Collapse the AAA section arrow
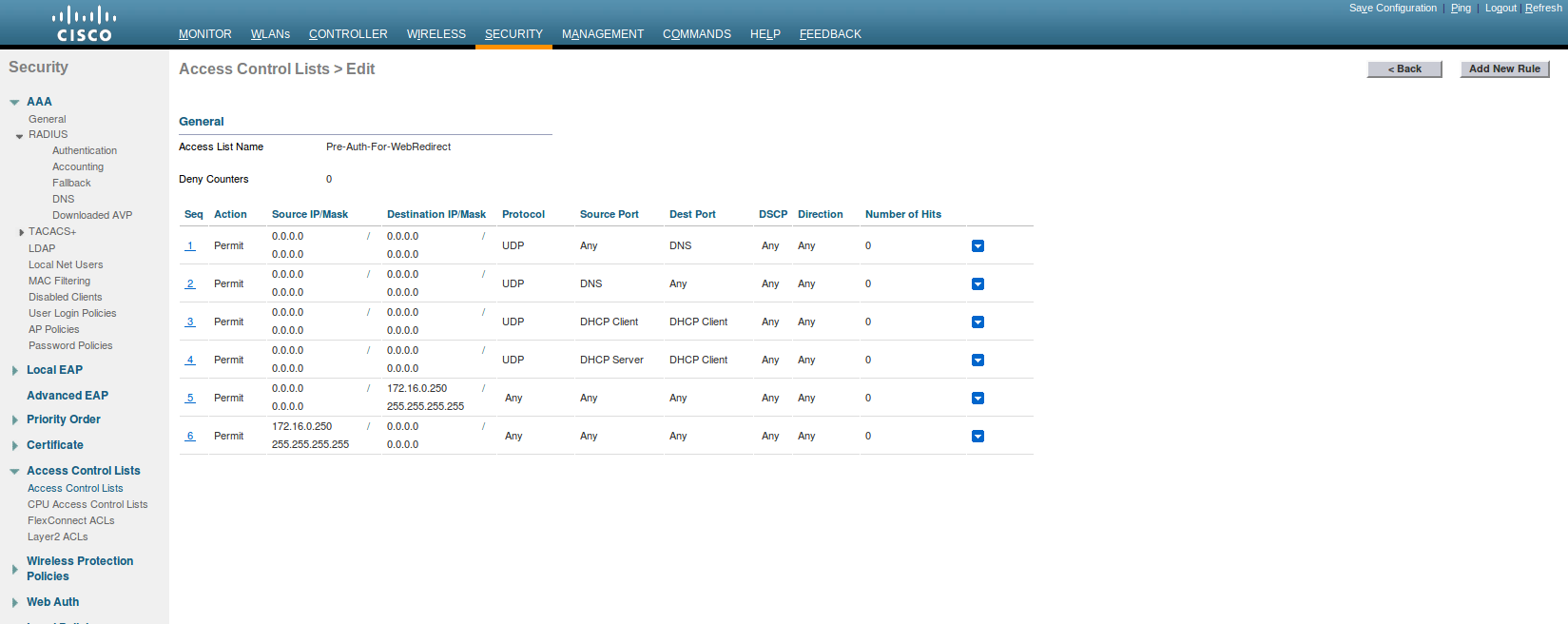 click(14, 102)
